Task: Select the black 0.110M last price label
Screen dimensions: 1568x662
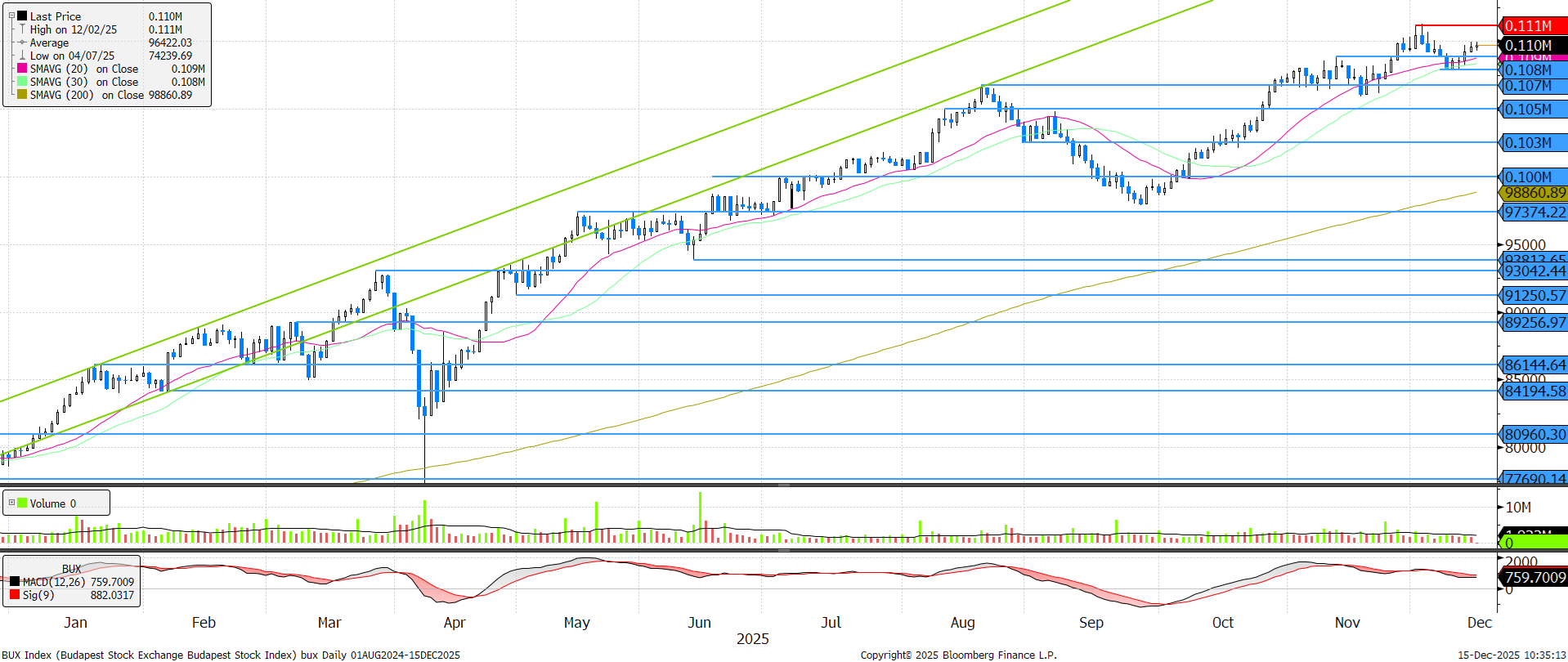Action: tap(1533, 46)
